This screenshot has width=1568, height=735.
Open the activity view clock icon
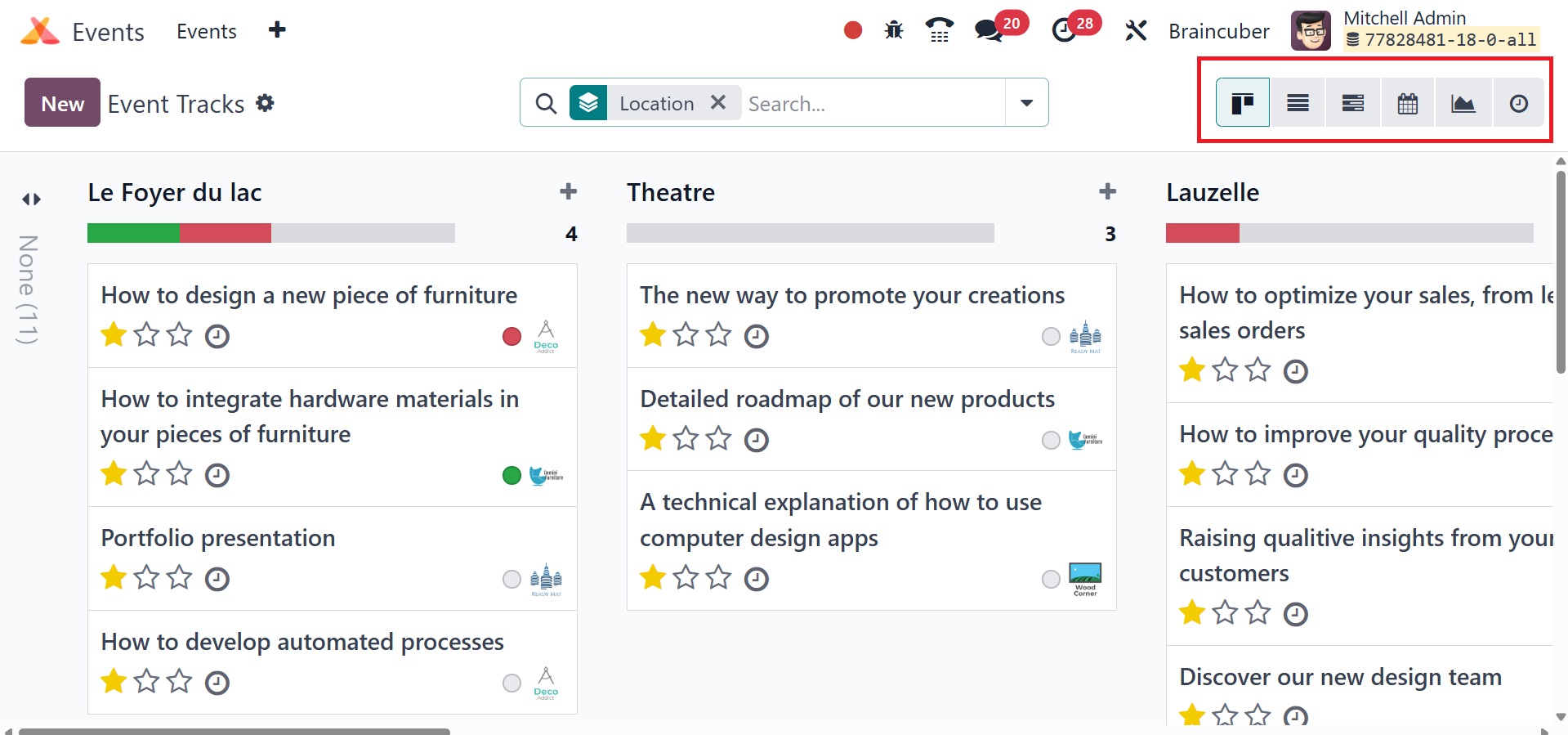point(1518,103)
